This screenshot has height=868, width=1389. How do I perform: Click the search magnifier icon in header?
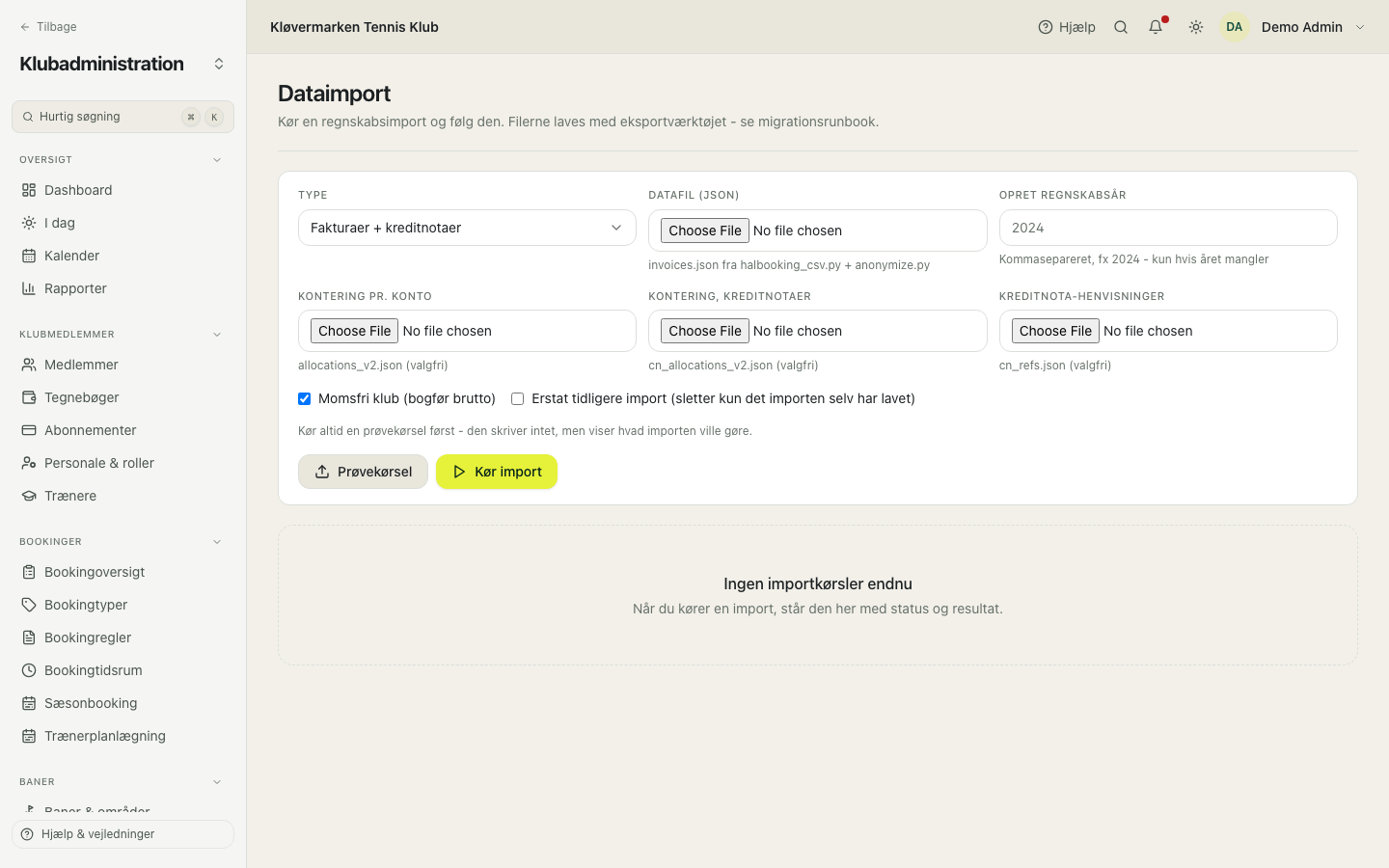tap(1121, 27)
